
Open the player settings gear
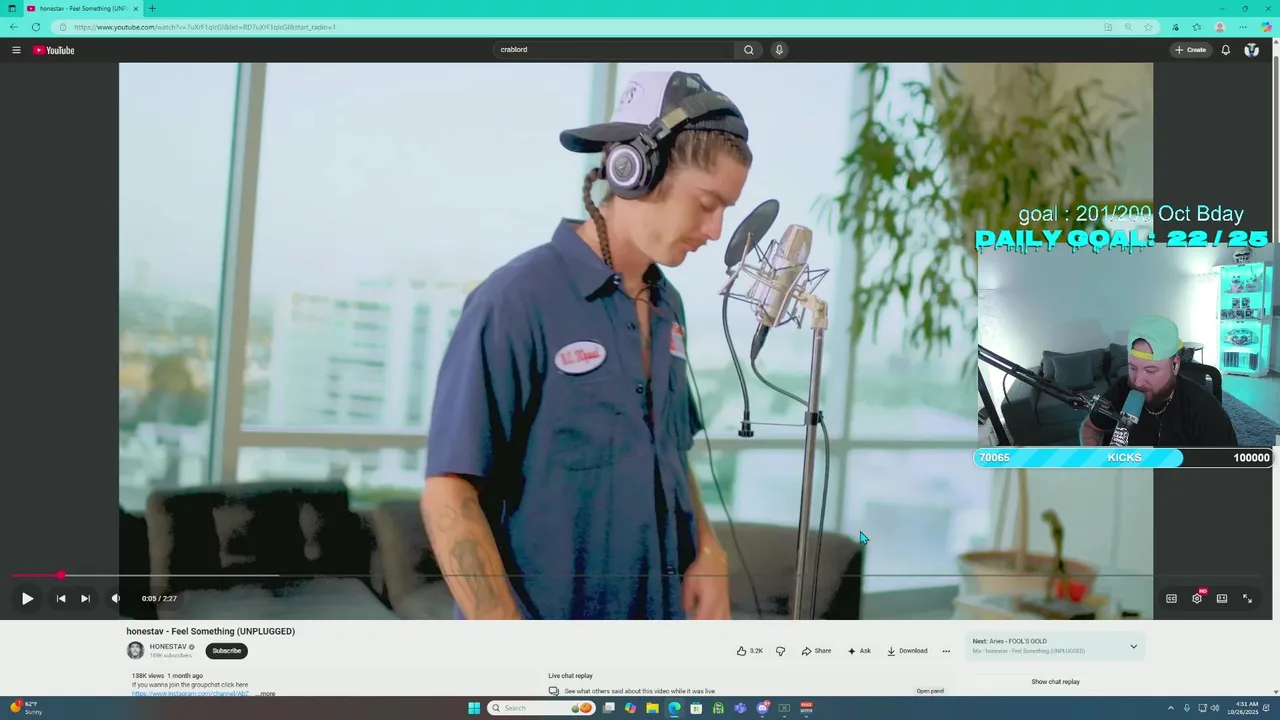[x=1197, y=598]
